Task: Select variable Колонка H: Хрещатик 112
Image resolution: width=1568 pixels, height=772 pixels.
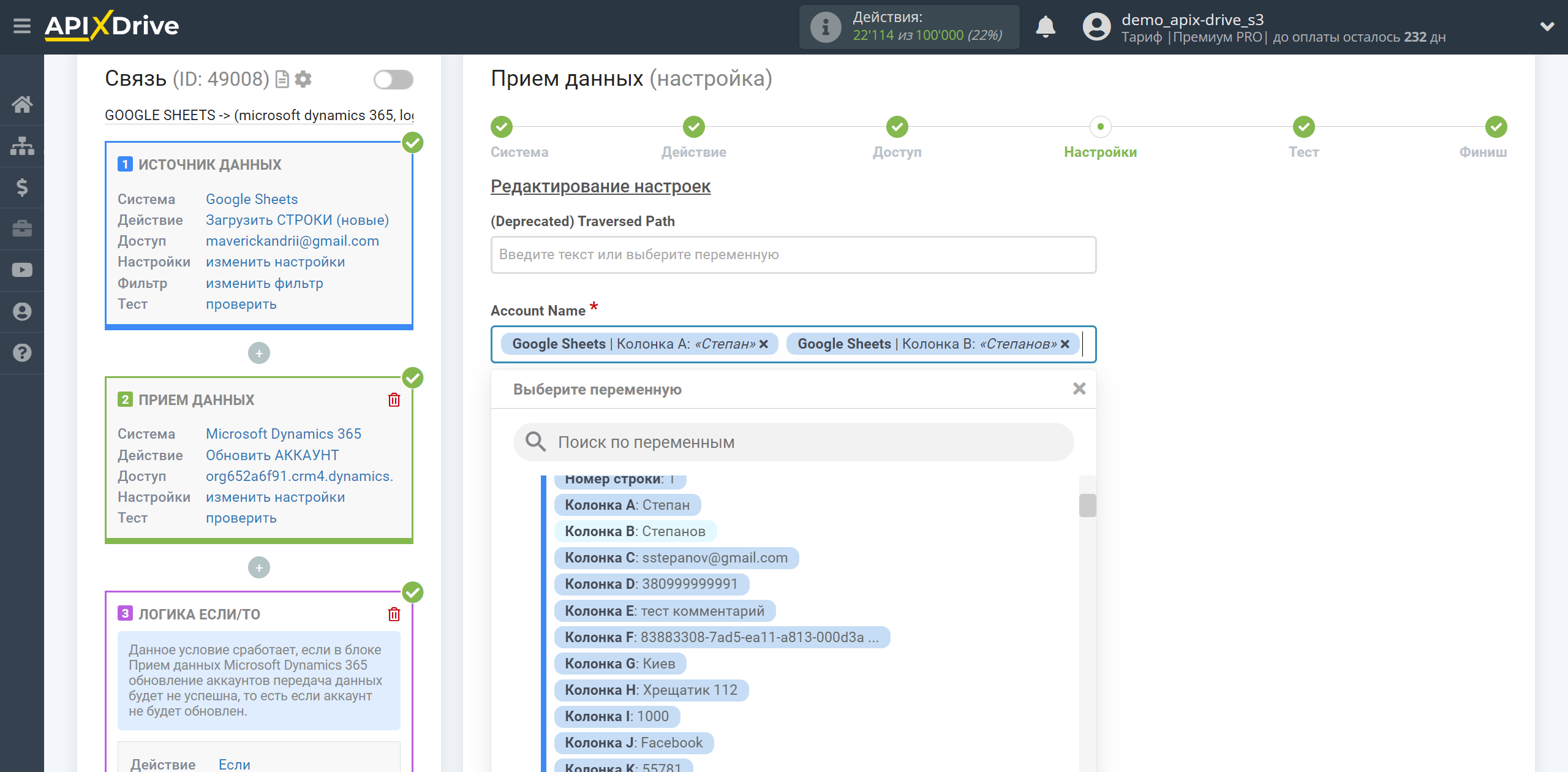Action: pos(651,690)
